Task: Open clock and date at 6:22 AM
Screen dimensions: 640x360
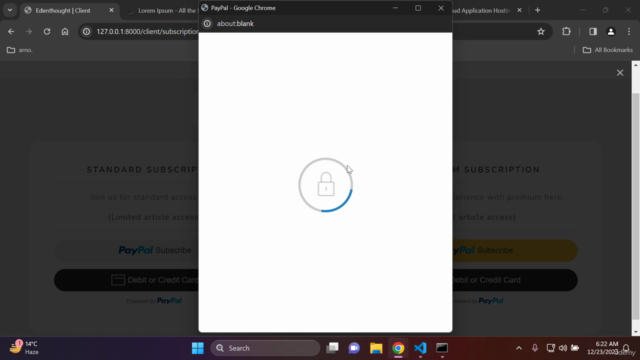Action: (603, 348)
